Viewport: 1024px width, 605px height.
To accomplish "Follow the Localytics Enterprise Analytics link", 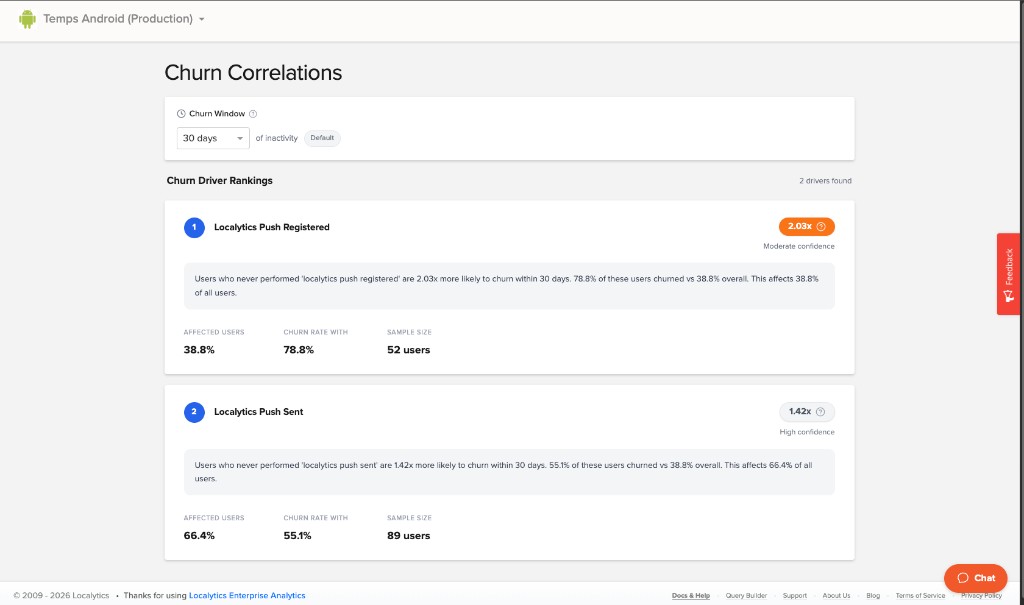I will coord(247,596).
